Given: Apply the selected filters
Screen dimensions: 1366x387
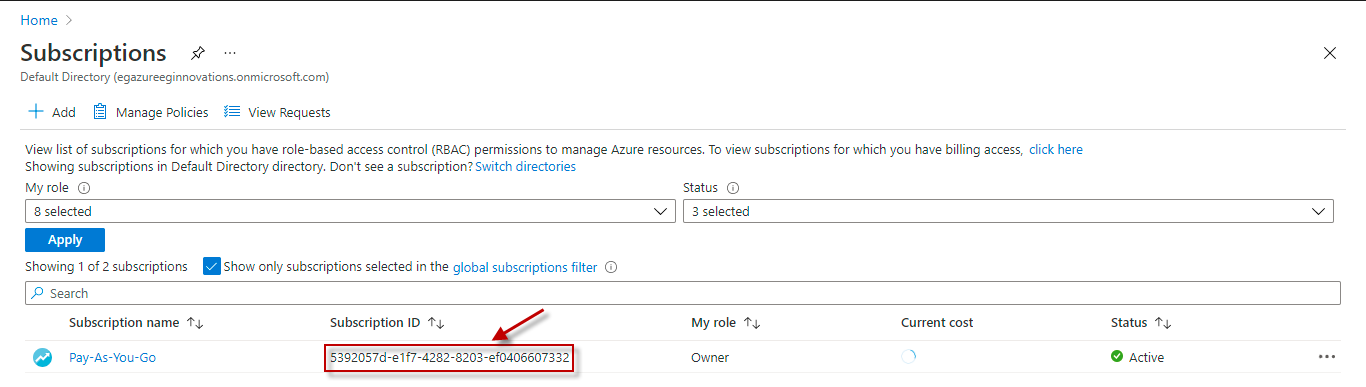Looking at the screenshot, I should point(65,240).
